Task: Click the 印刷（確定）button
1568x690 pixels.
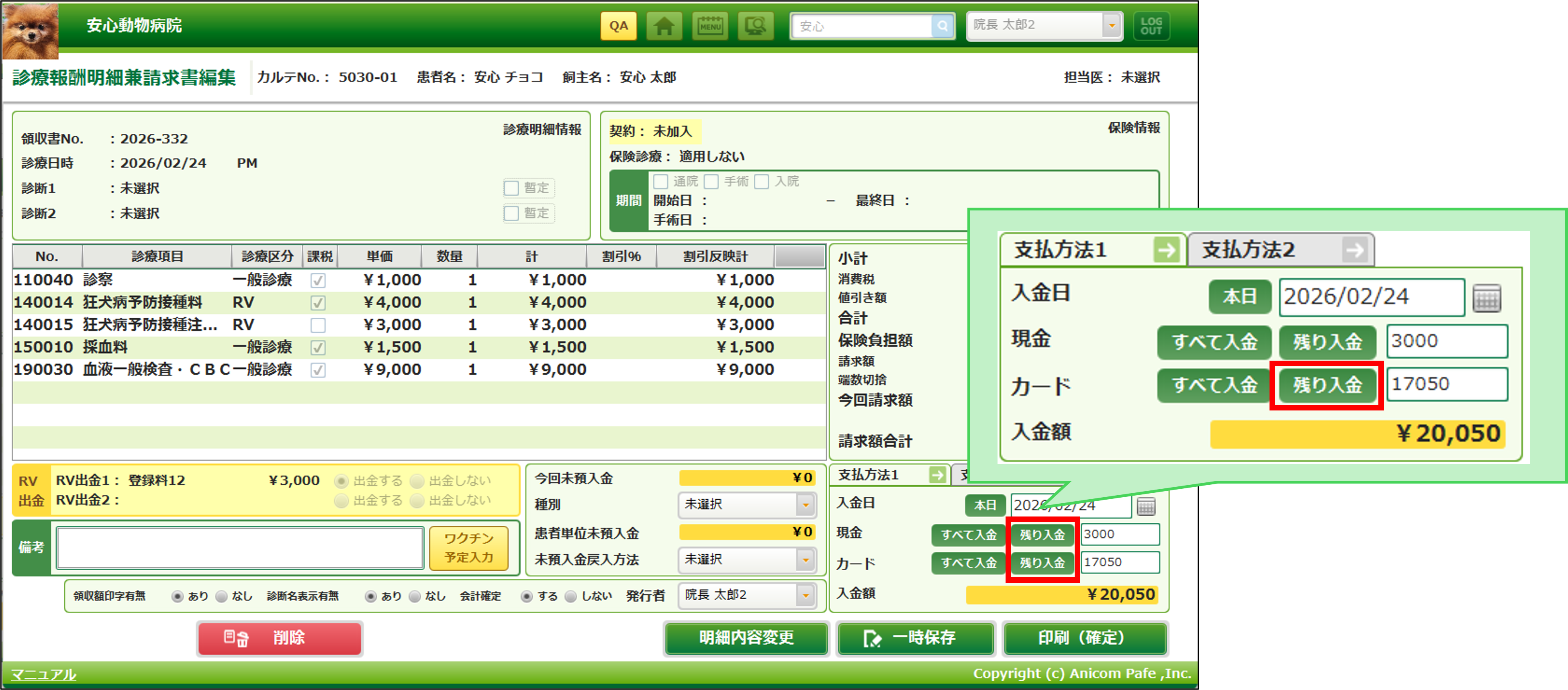Action: (1085, 638)
